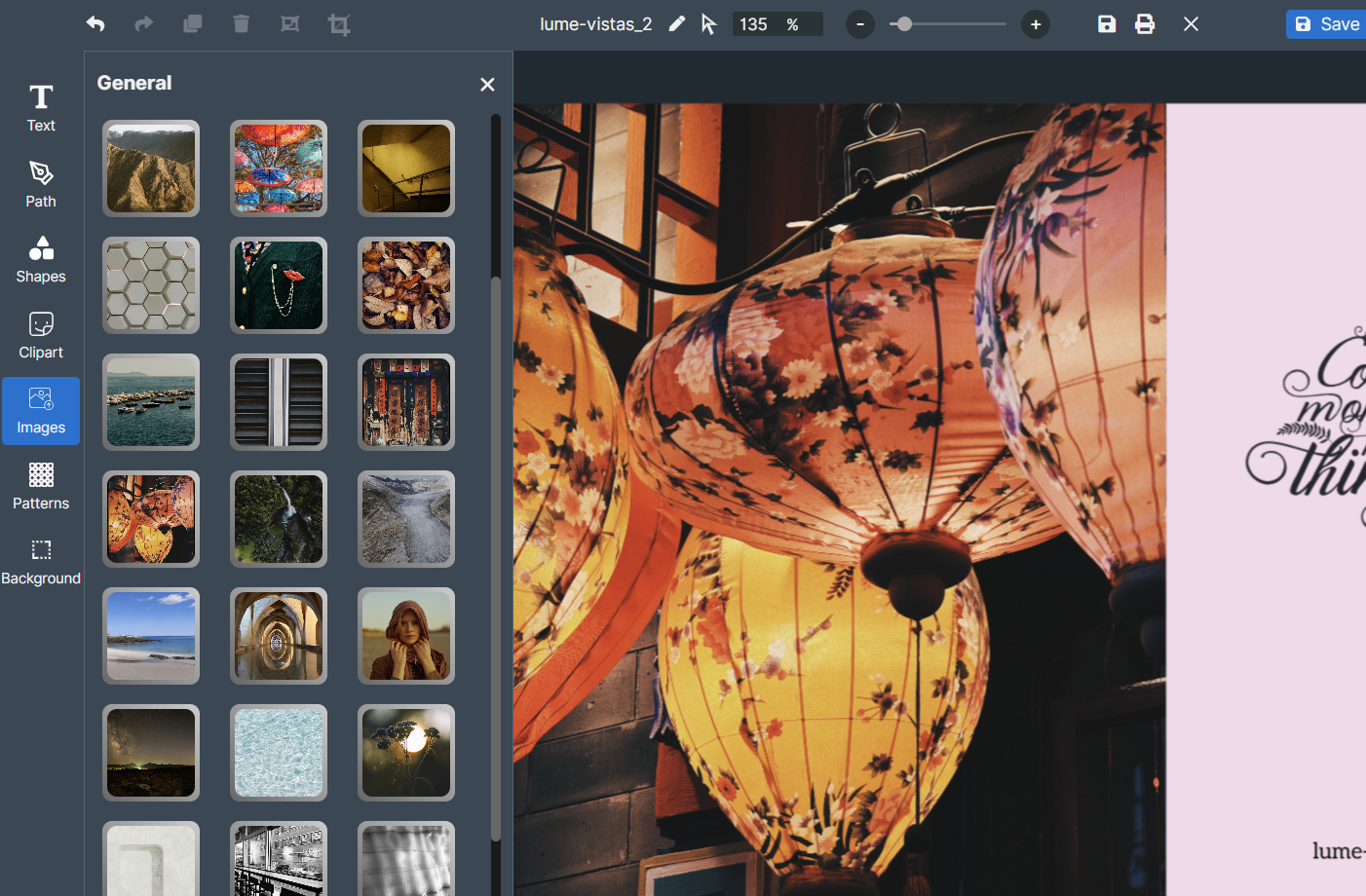Click the print icon
The image size is (1366, 896).
click(x=1145, y=24)
